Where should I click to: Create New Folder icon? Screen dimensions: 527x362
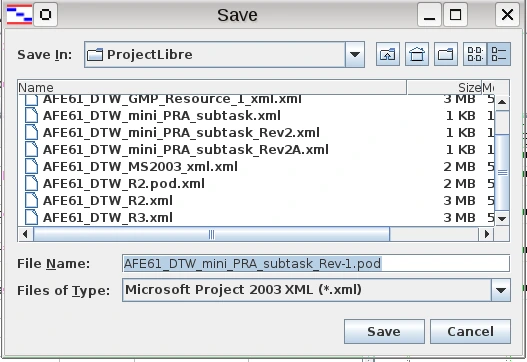pos(446,54)
